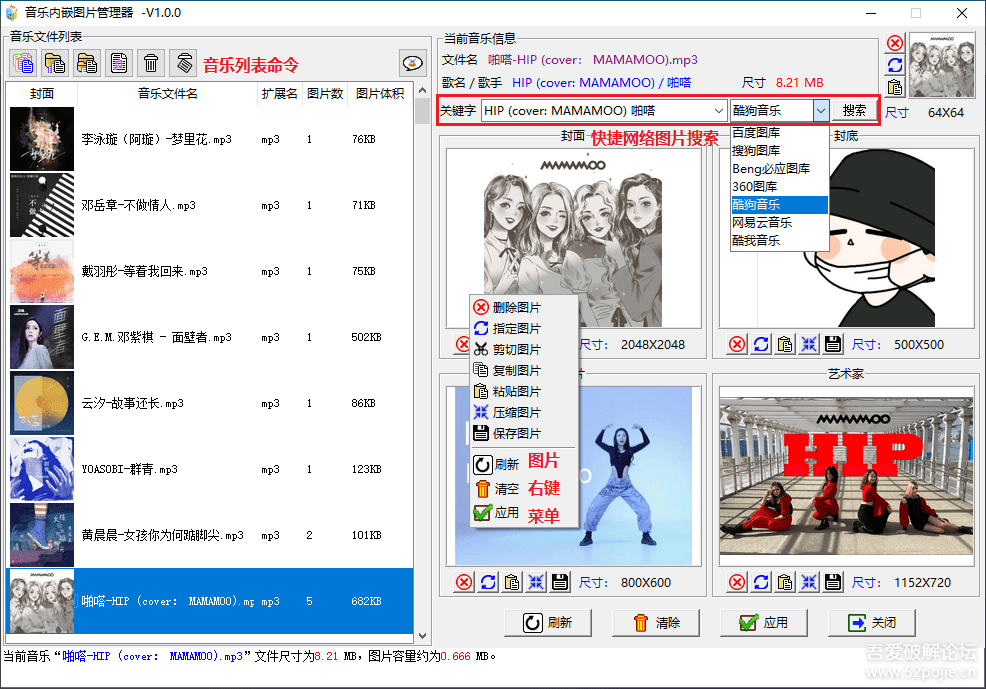Click the trash can icon in music list toolbar

pos(150,63)
